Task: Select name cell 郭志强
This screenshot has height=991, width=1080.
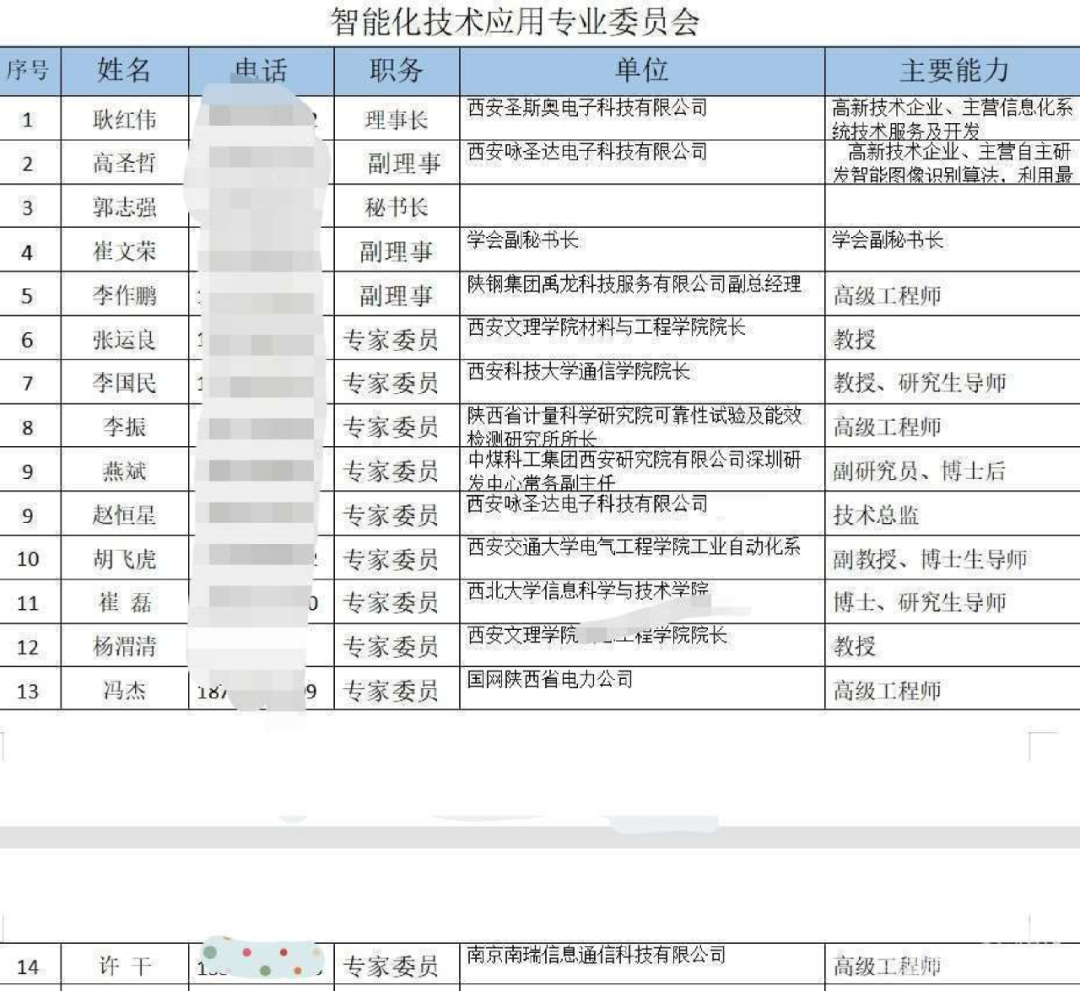Action: pos(125,207)
